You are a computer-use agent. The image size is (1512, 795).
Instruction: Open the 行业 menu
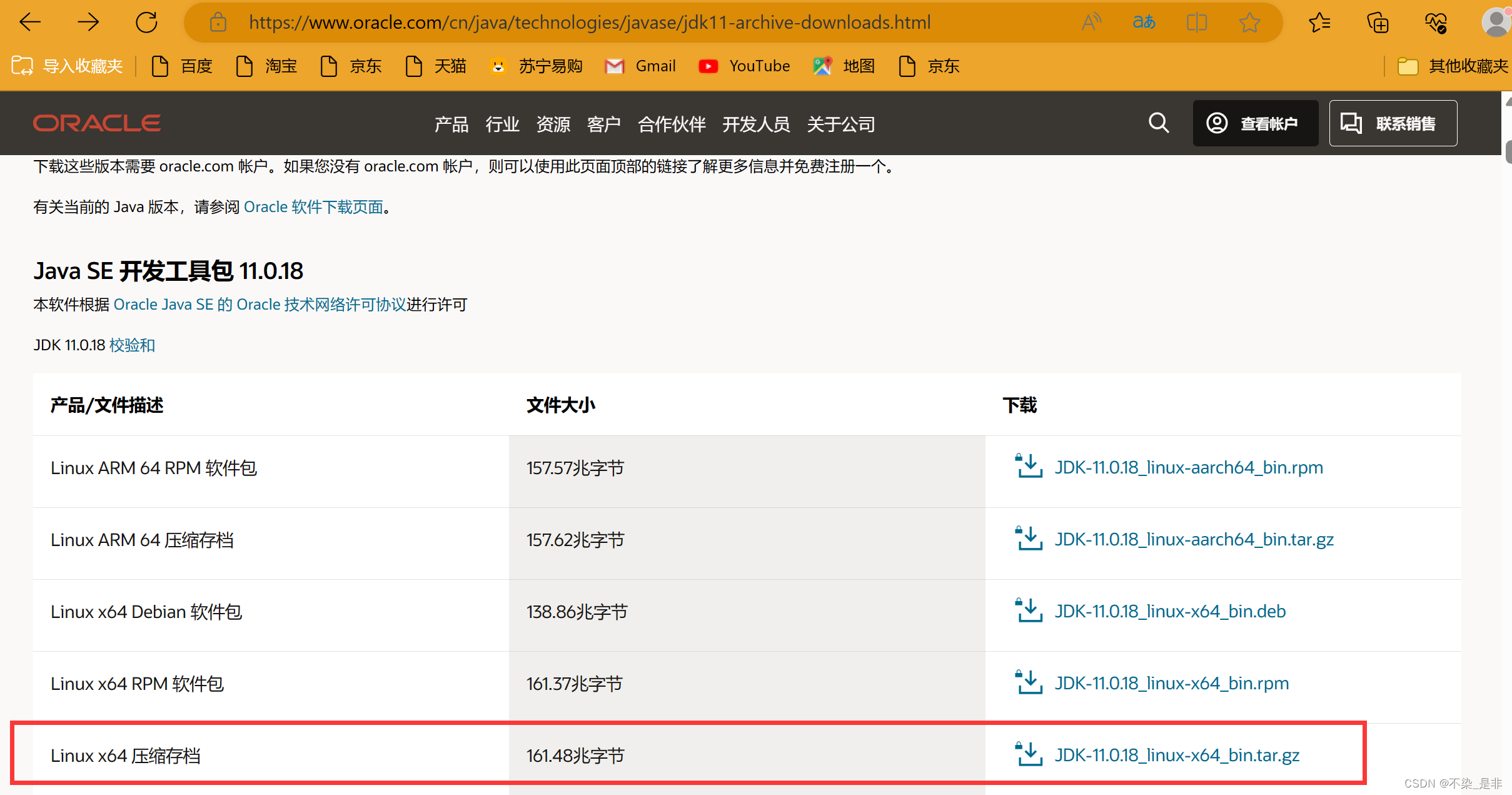click(502, 124)
